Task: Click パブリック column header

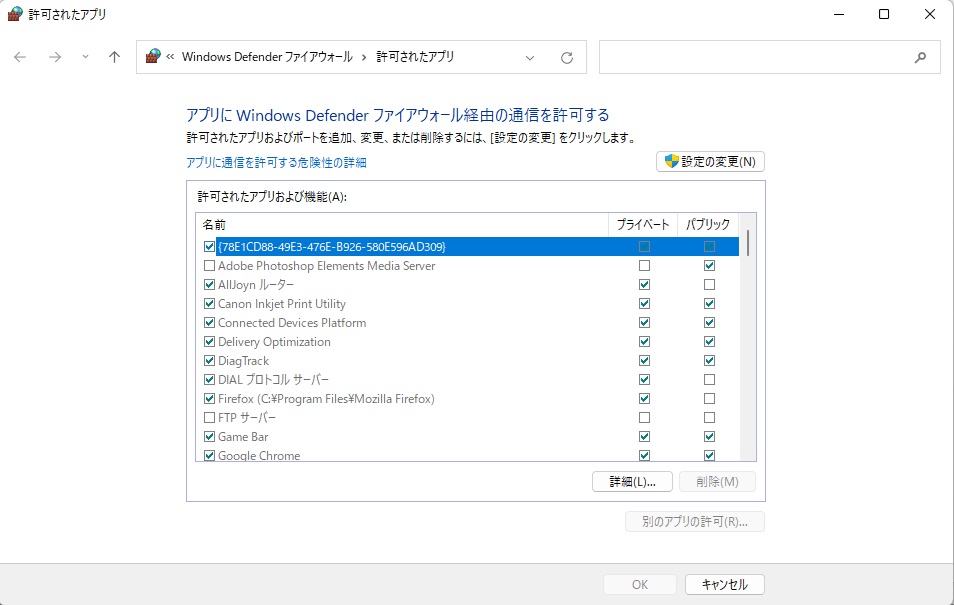Action: point(708,225)
